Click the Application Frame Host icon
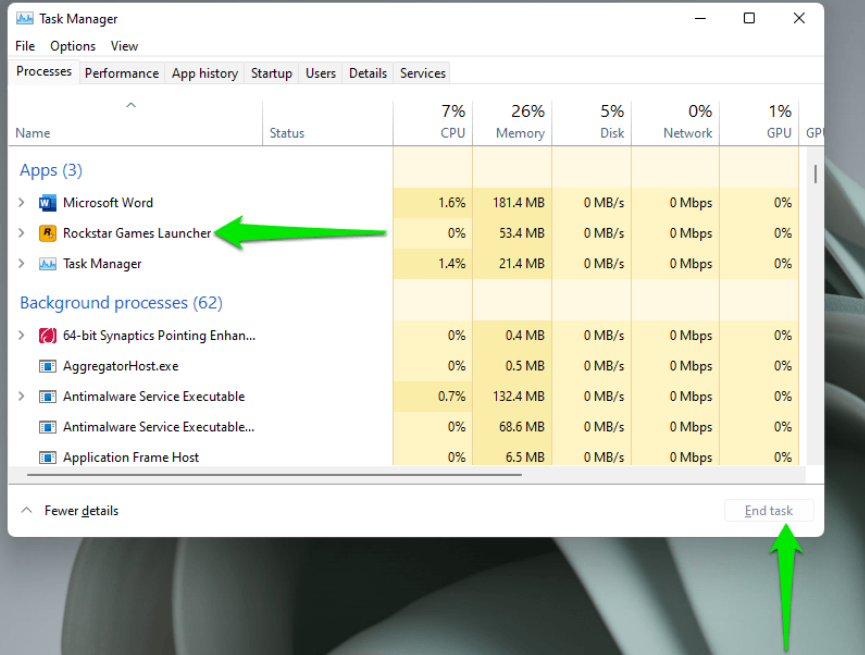The width and height of the screenshot is (865, 655). (47, 457)
